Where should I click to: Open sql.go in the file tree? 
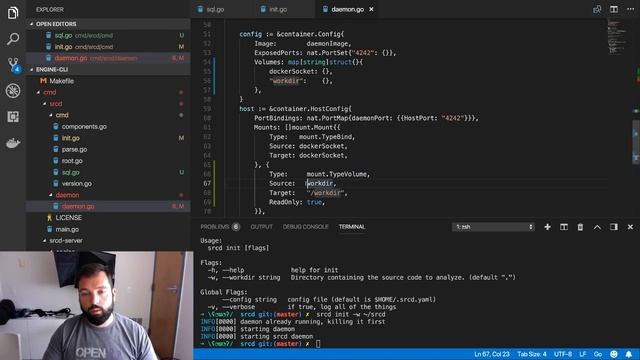[108, 172]
